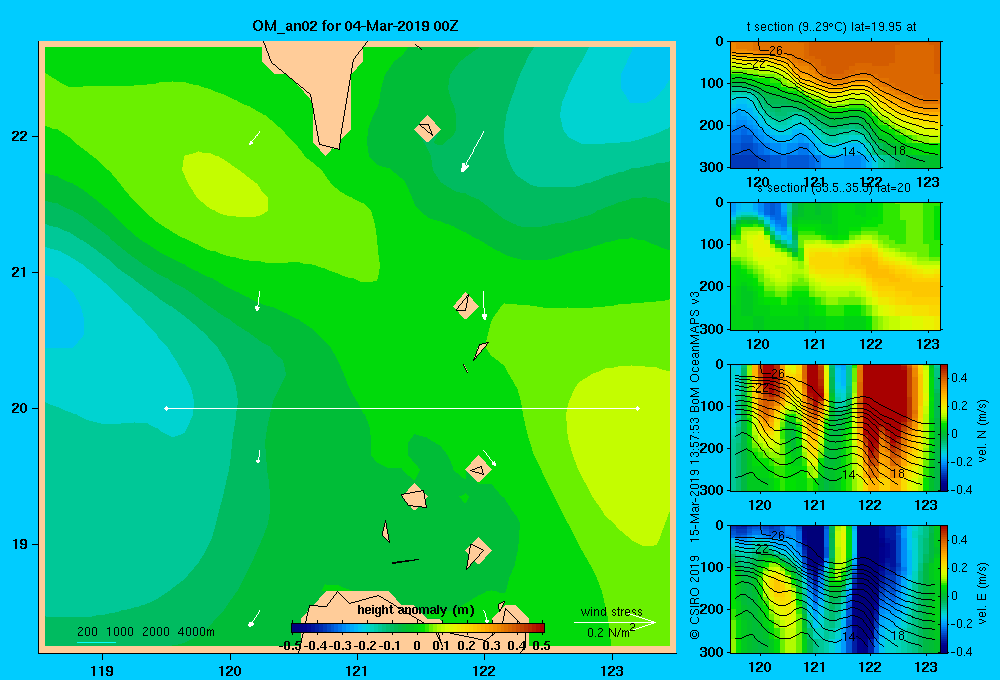Click the longitude 123 label below main map
Screen dimensions: 1000x680
pos(612,670)
